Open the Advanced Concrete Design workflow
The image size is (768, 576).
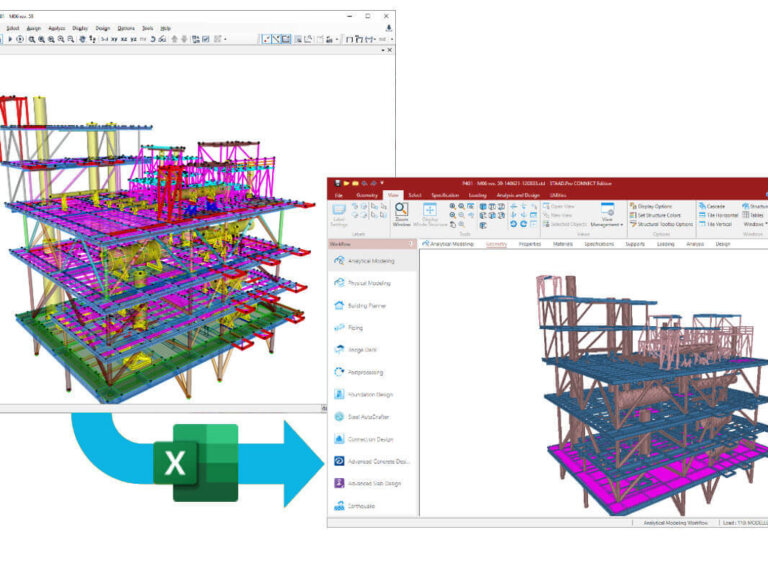tap(372, 461)
